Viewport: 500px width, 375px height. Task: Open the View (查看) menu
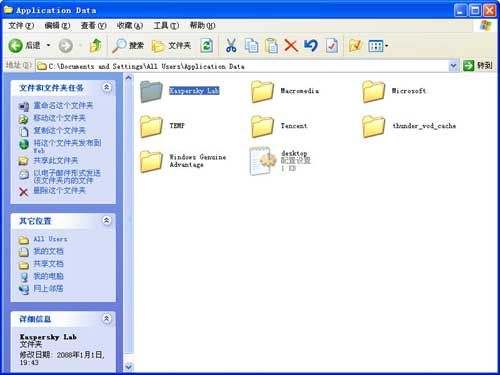tap(93, 25)
